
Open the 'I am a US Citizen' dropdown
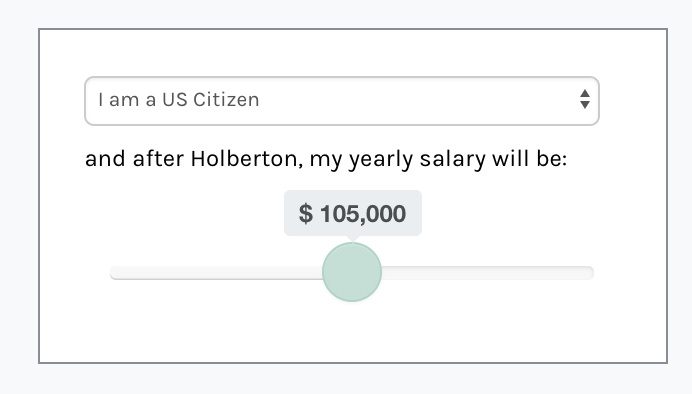342,101
